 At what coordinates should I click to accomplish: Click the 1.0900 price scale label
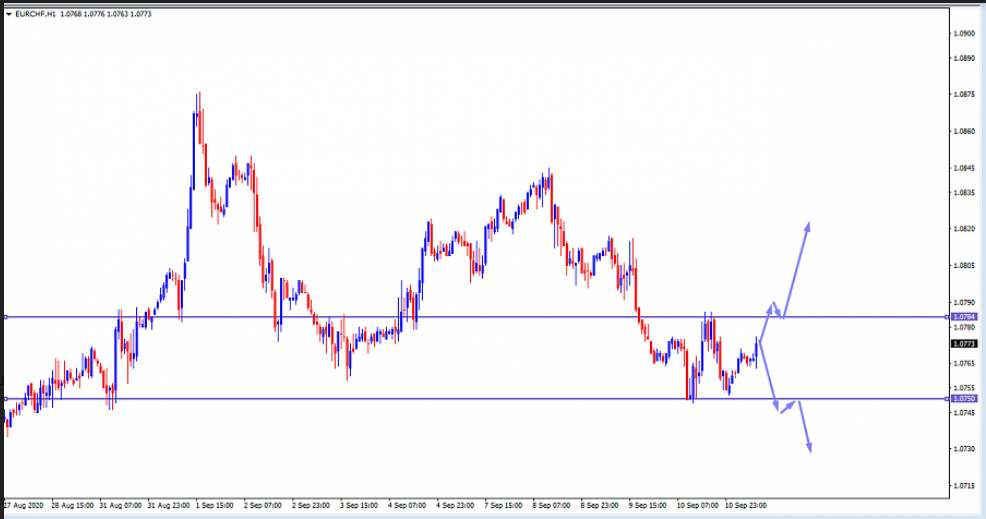965,33
